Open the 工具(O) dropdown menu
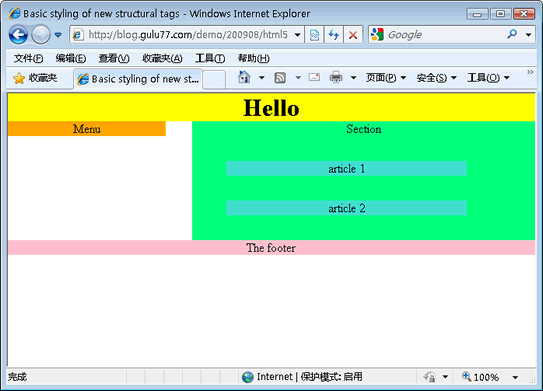Viewport: 543px width, 391px height. click(x=488, y=78)
